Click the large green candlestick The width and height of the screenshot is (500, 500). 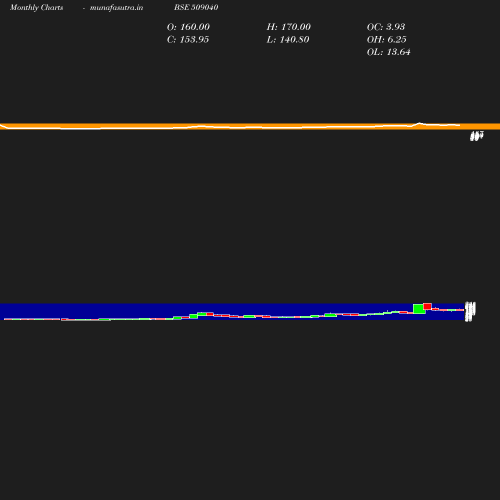point(419,309)
